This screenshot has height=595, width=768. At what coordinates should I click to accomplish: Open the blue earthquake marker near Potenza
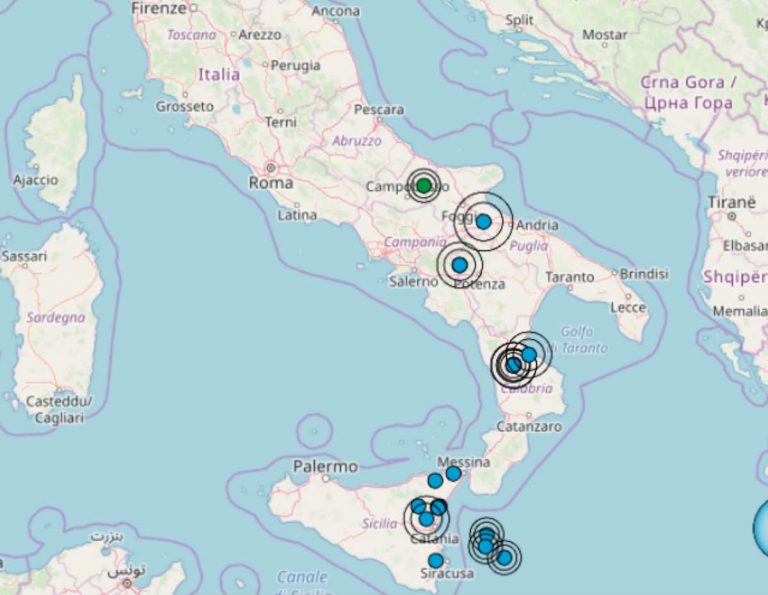[x=459, y=265]
